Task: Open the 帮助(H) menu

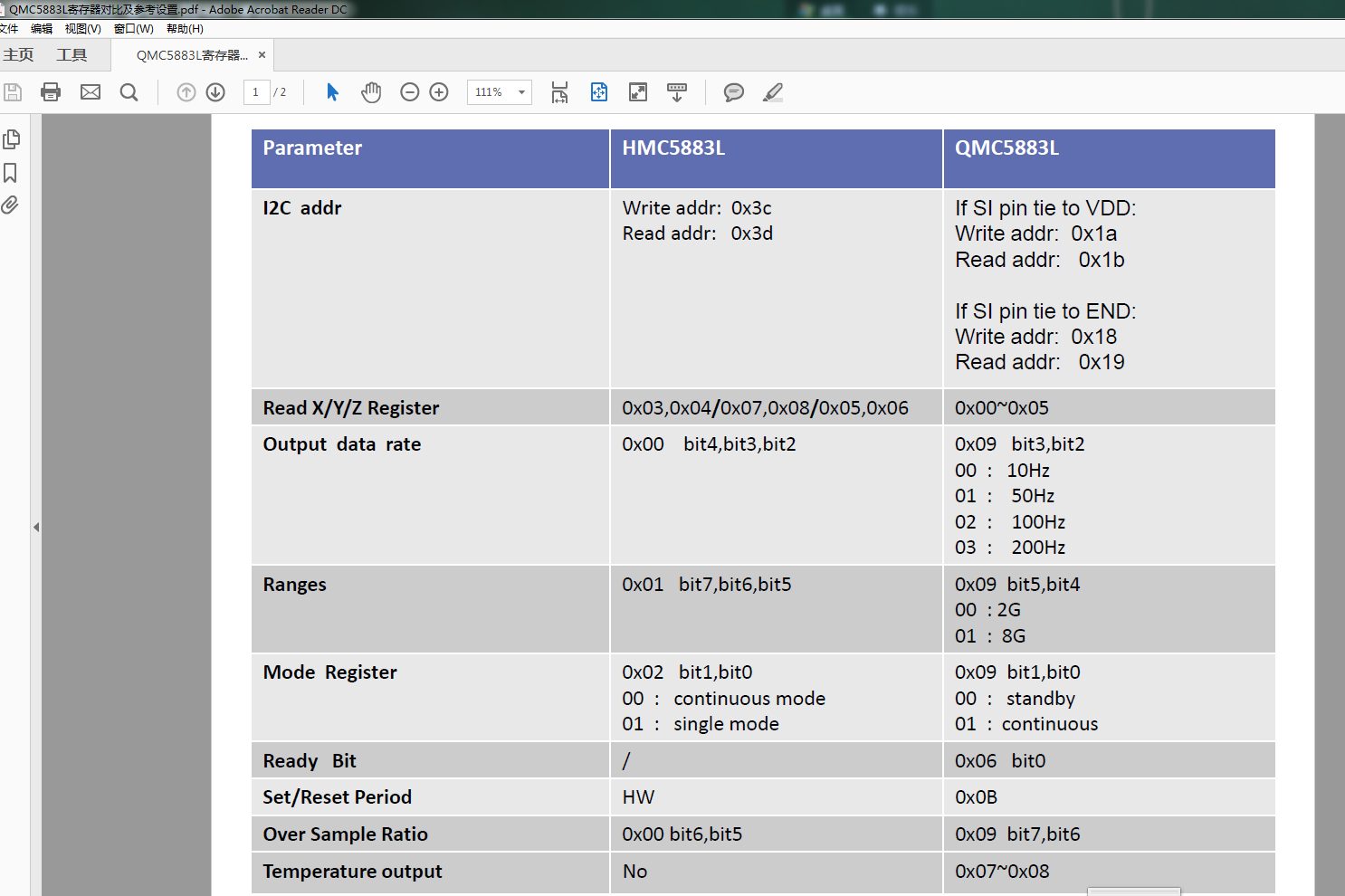Action: click(185, 29)
